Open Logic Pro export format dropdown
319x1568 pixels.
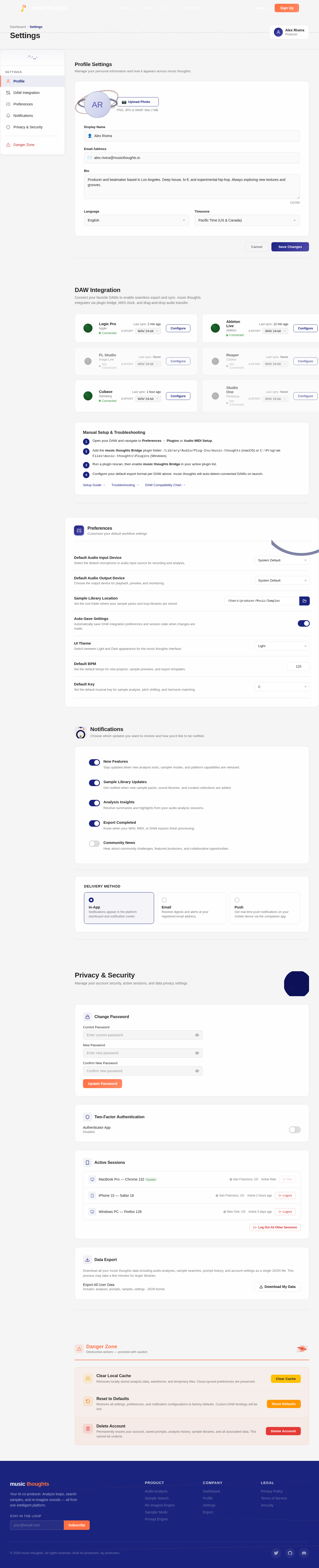pyautogui.click(x=148, y=331)
